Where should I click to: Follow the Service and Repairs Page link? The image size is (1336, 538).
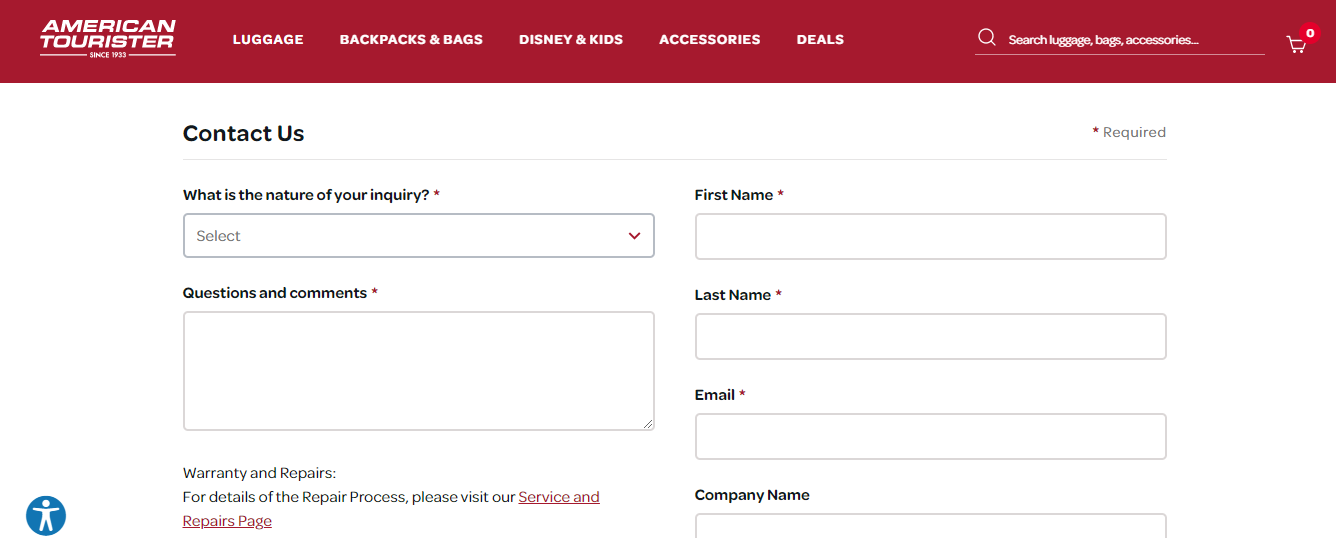coord(558,497)
